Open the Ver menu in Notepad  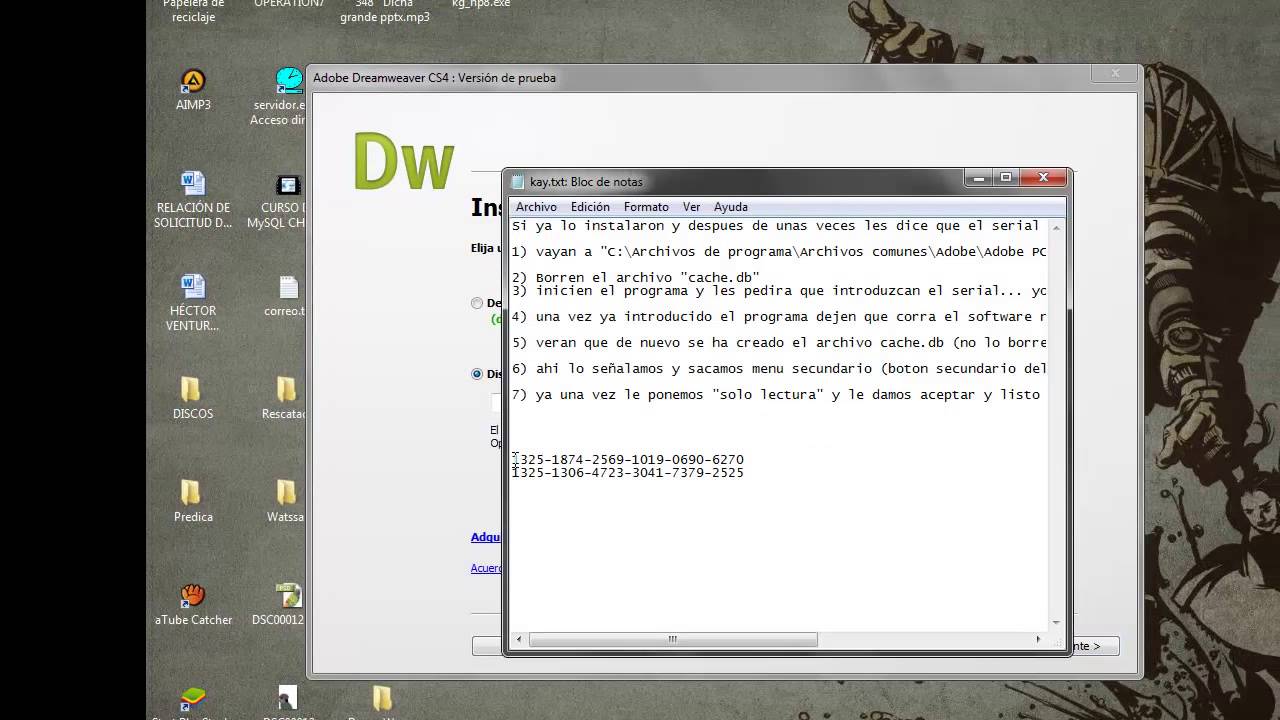[x=691, y=207]
